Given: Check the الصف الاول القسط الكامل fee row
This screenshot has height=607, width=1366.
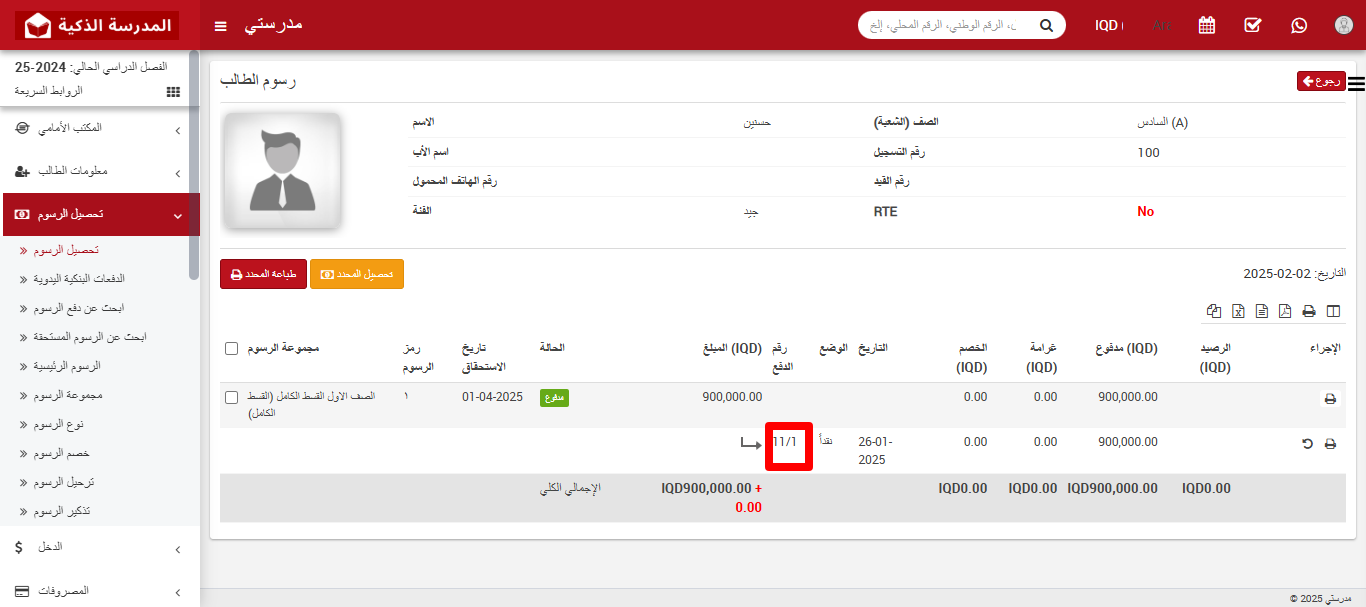Looking at the screenshot, I should 232,397.
